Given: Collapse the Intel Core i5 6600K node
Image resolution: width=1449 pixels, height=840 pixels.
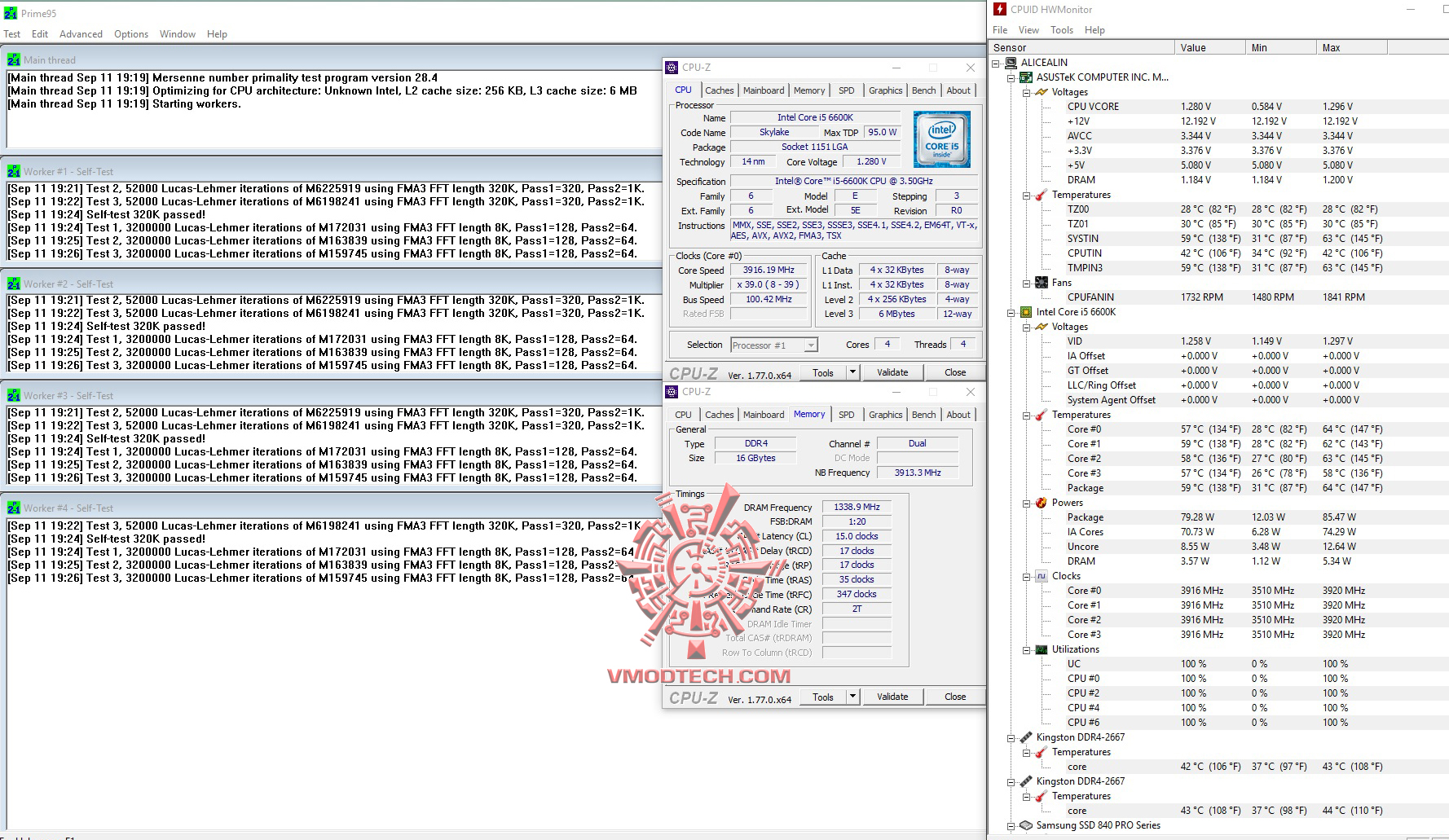Looking at the screenshot, I should click(1011, 312).
